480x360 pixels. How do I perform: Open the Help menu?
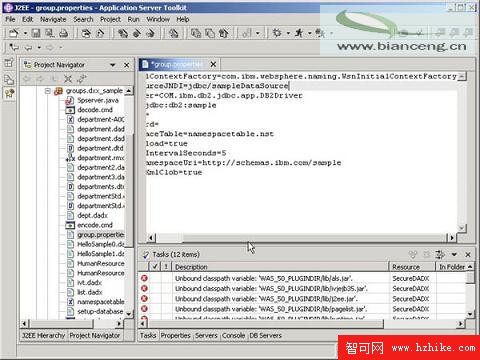point(183,19)
